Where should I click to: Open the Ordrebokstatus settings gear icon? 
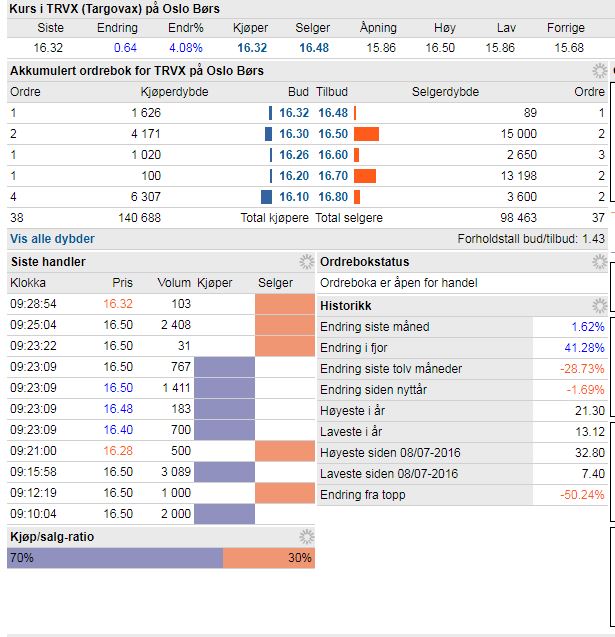(x=600, y=262)
